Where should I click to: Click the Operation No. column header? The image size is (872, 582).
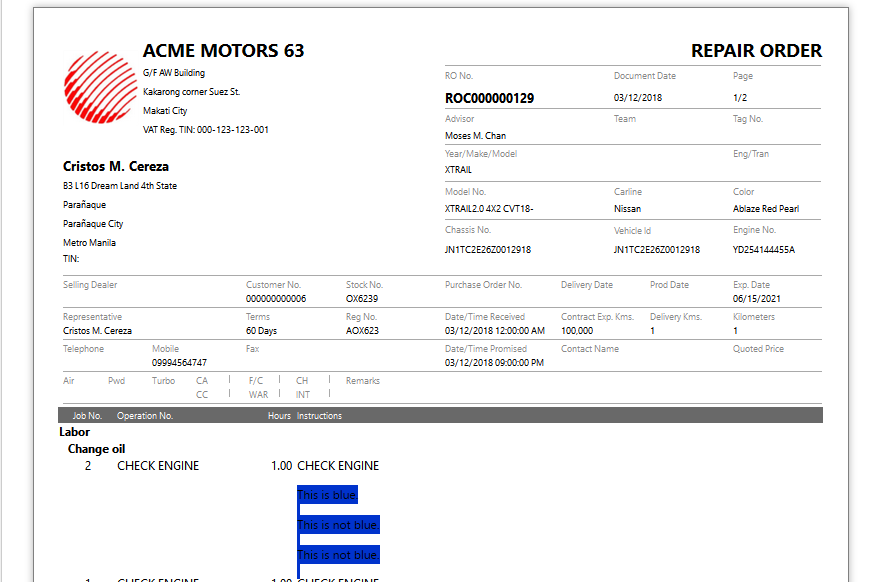(145, 415)
